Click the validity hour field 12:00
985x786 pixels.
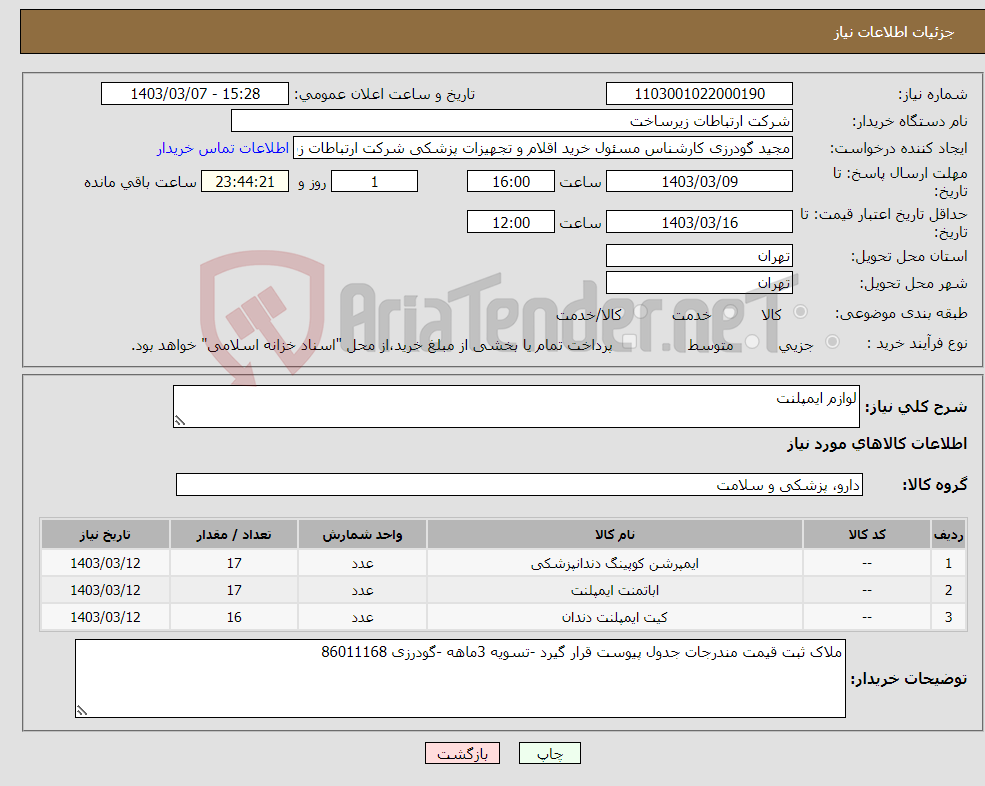(x=511, y=222)
